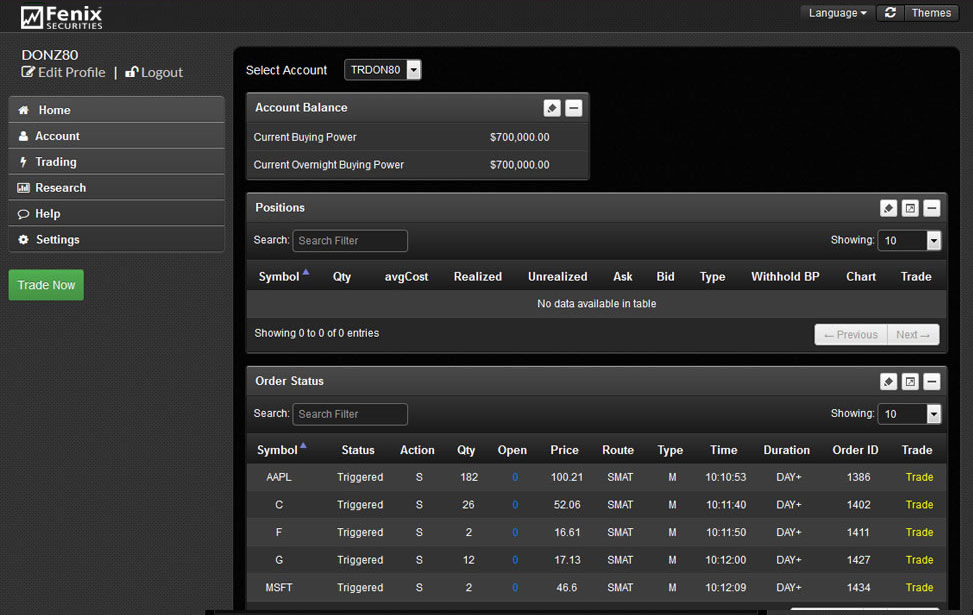Screen dimensions: 973x615
Task: Sort Order Status by Time column
Action: tap(724, 450)
